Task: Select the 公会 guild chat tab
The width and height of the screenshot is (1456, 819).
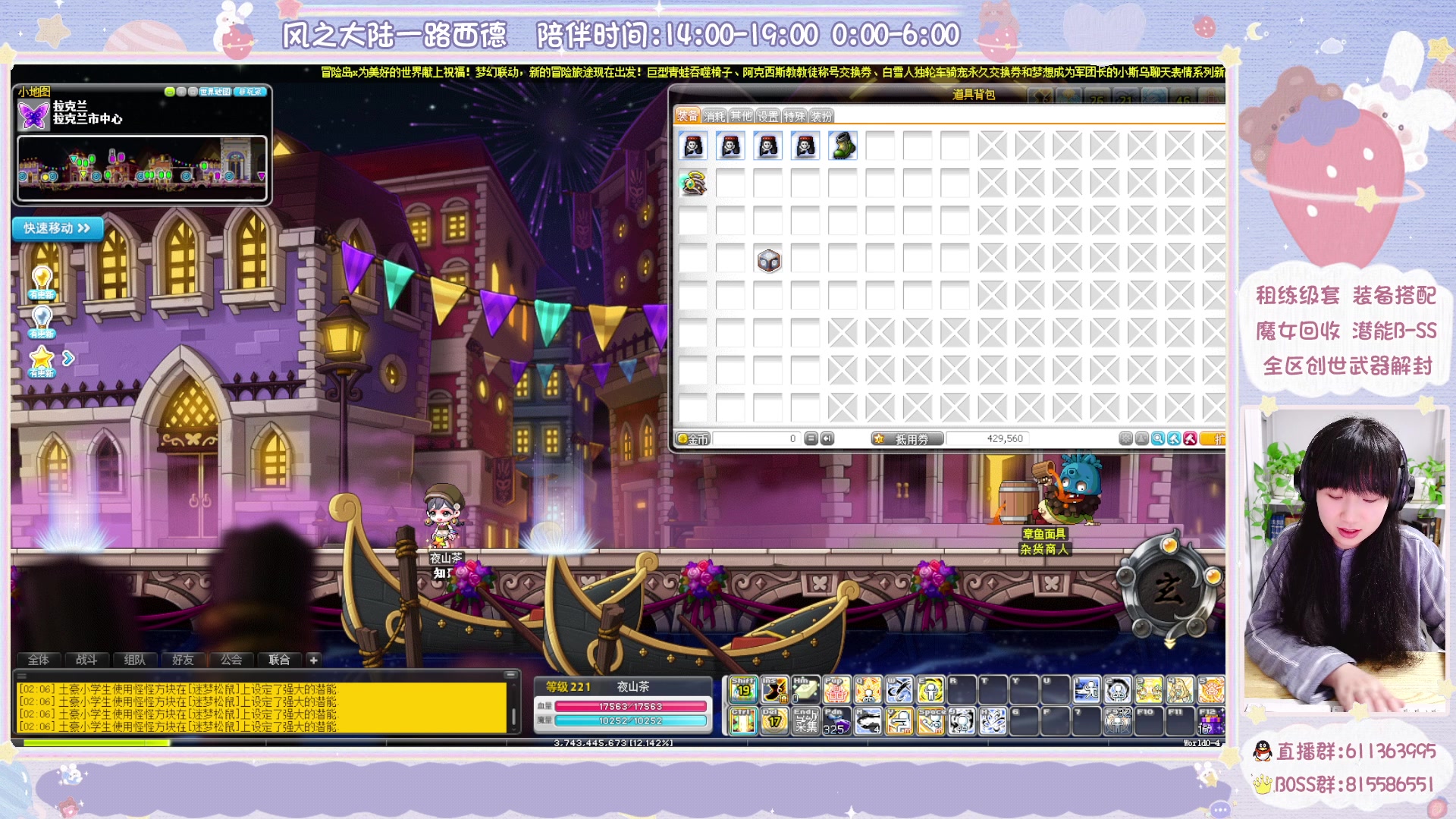Action: 231,660
